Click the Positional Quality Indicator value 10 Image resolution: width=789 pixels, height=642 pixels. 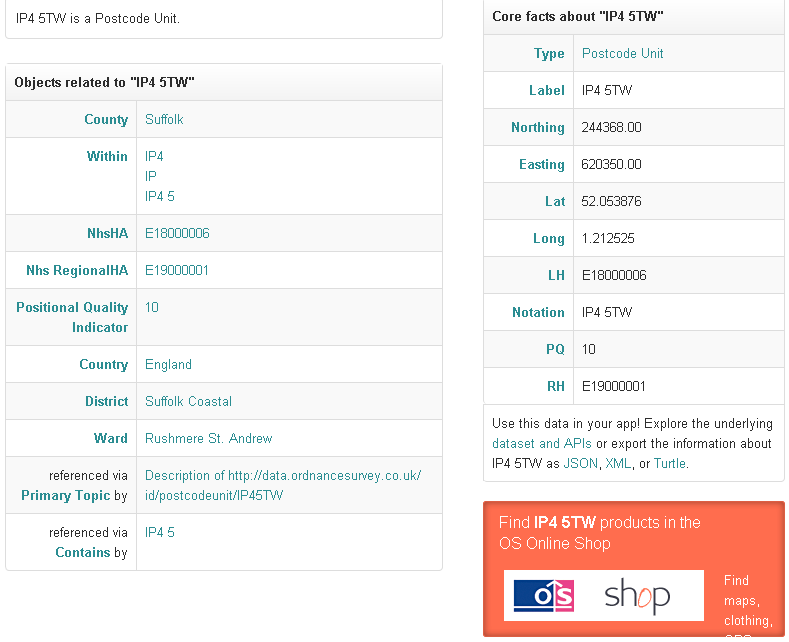click(x=152, y=307)
